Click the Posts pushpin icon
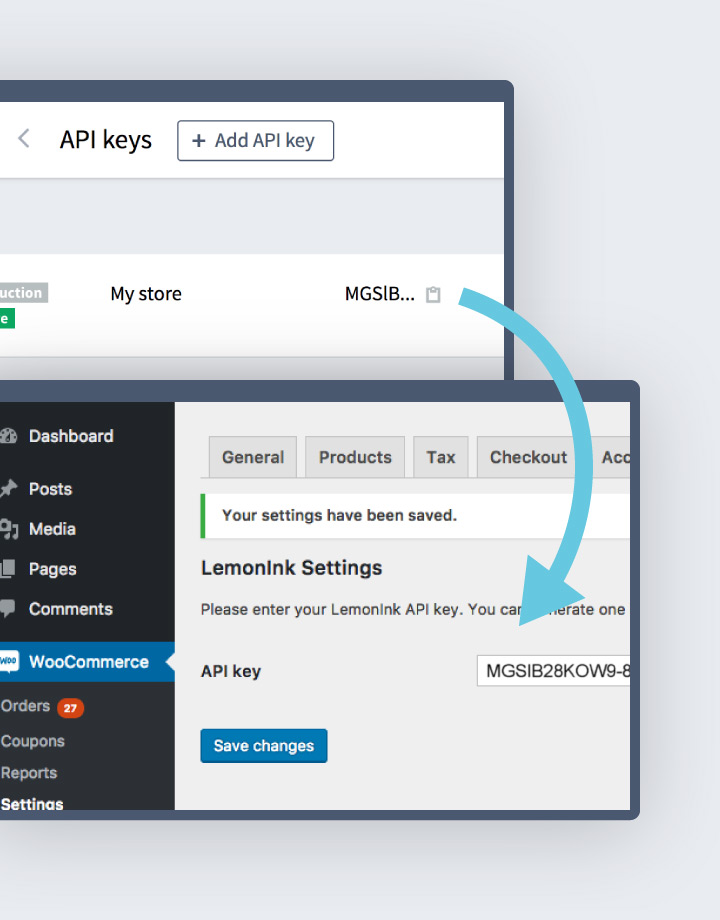Image resolution: width=720 pixels, height=920 pixels. click(9, 489)
